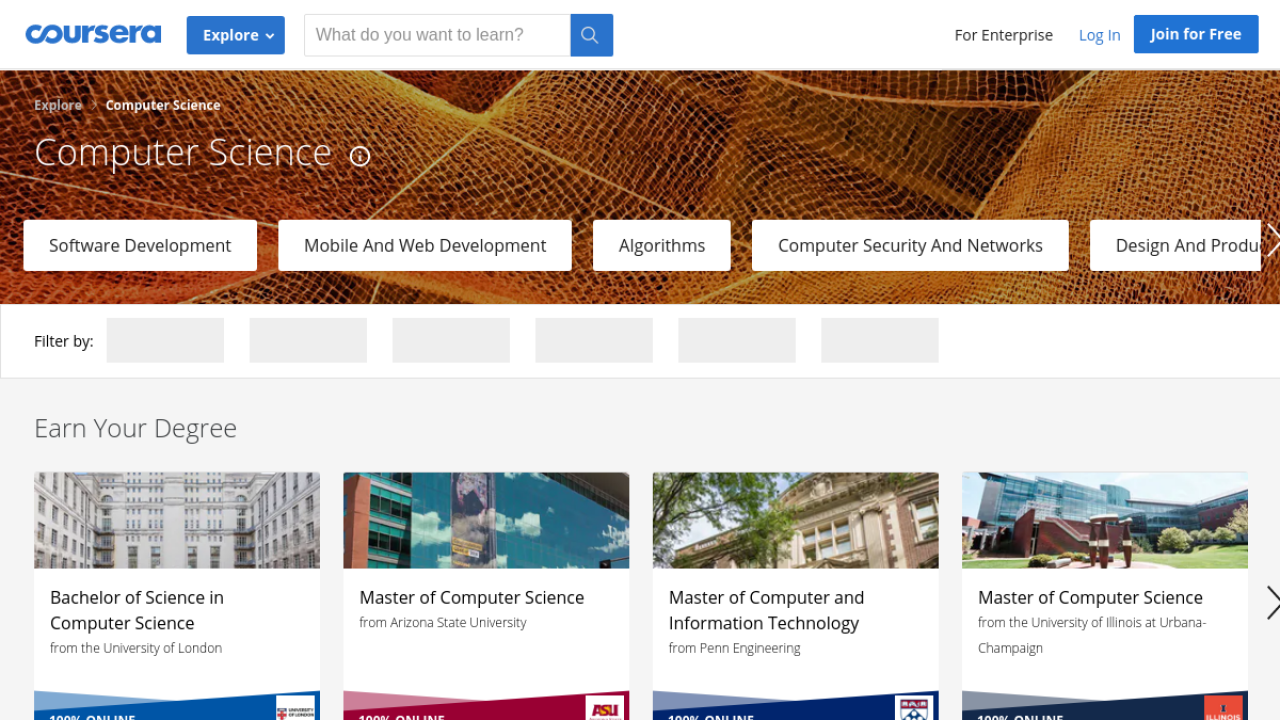Open Arizona State's Master of Computer Science title

472,597
